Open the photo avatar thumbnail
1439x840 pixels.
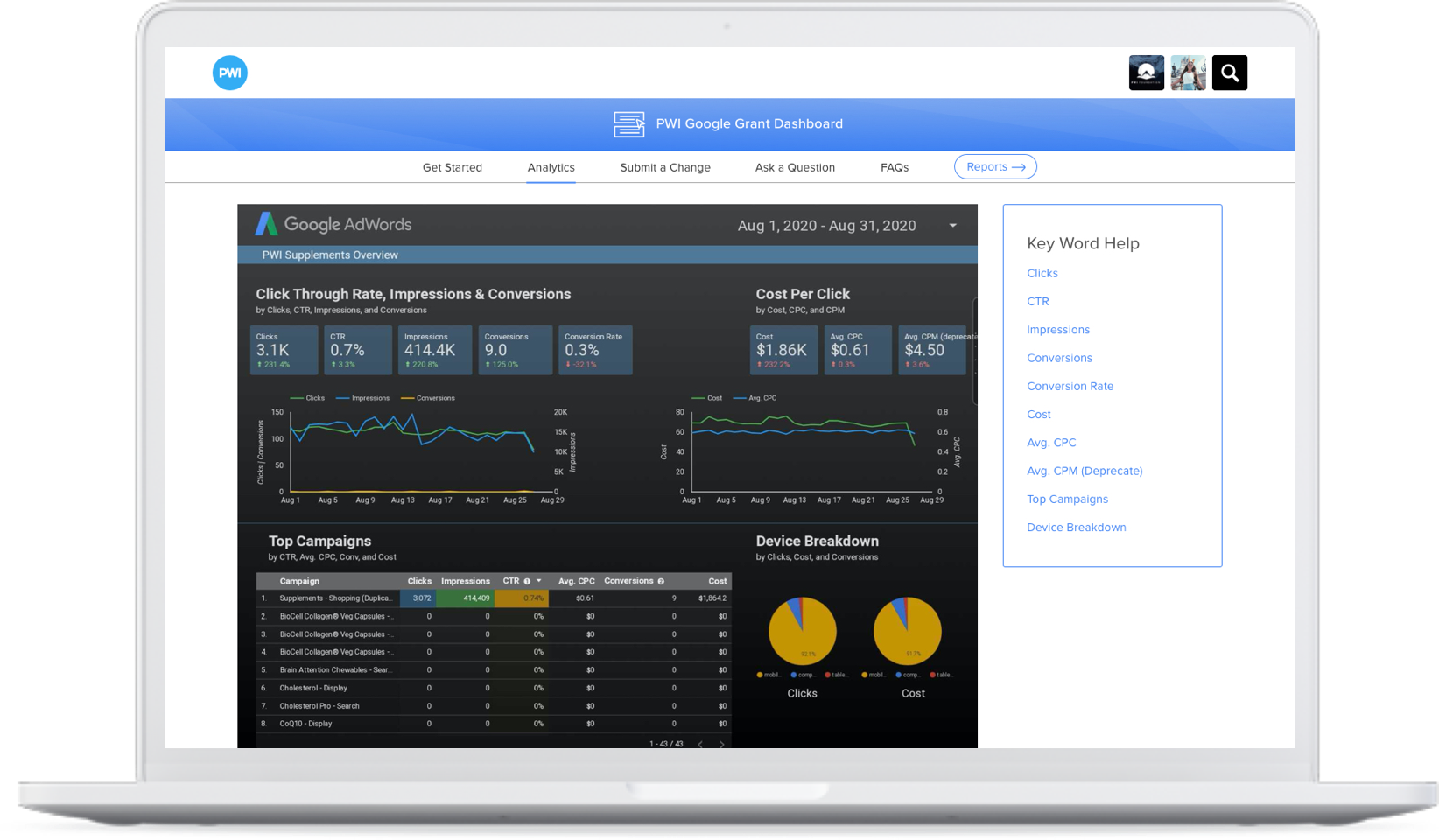[x=1188, y=73]
